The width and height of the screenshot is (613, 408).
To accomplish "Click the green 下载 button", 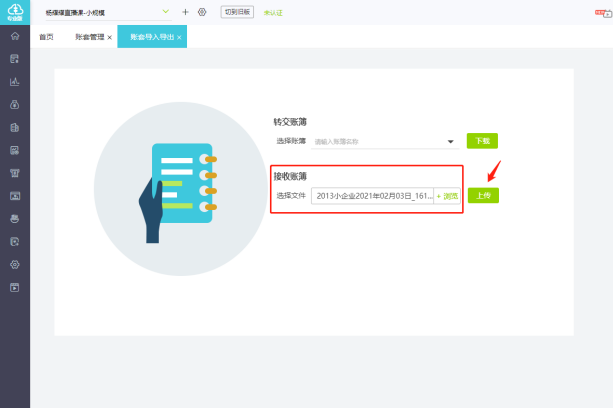I will click(x=482, y=141).
